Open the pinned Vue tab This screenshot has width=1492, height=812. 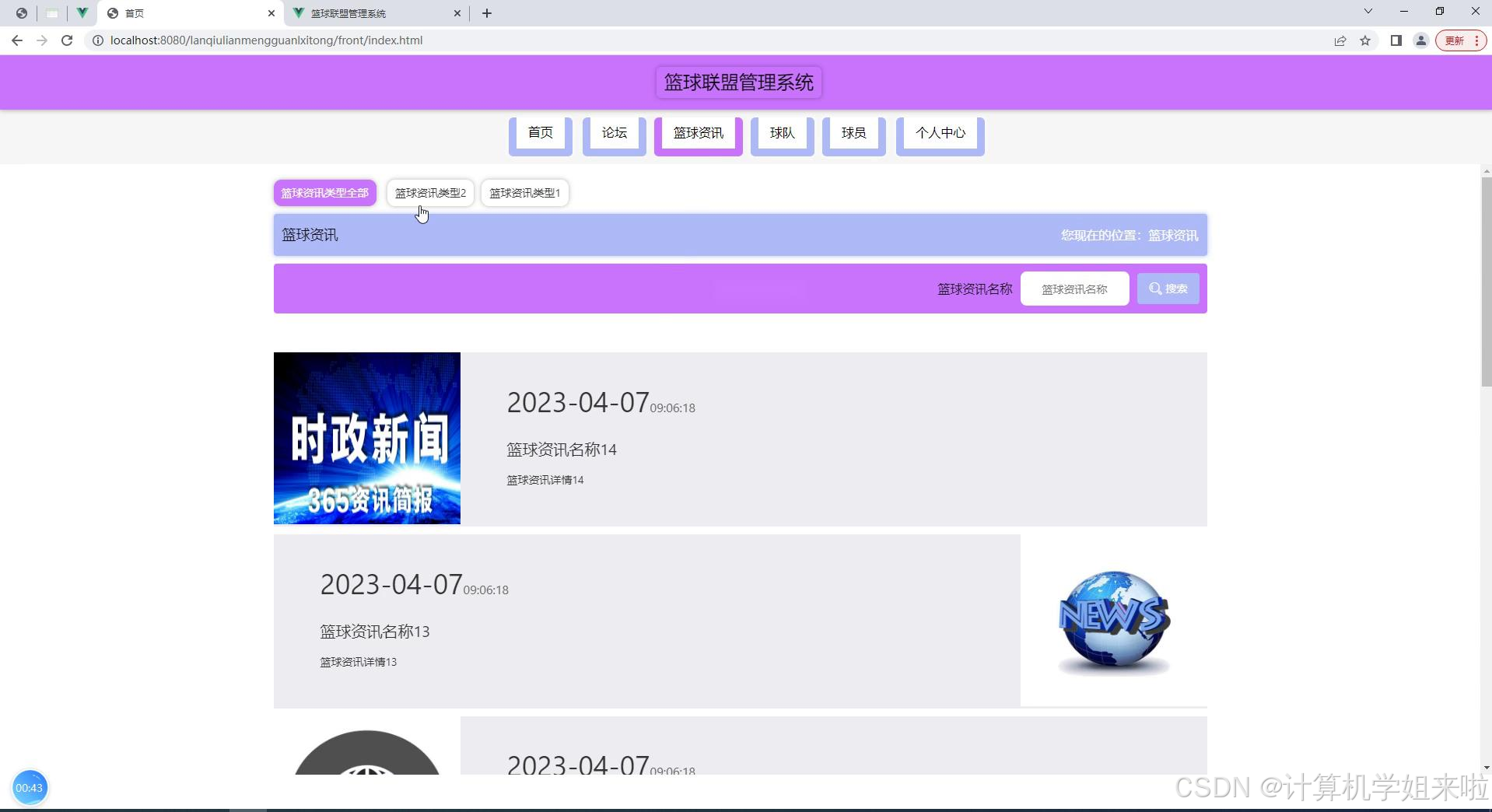82,13
